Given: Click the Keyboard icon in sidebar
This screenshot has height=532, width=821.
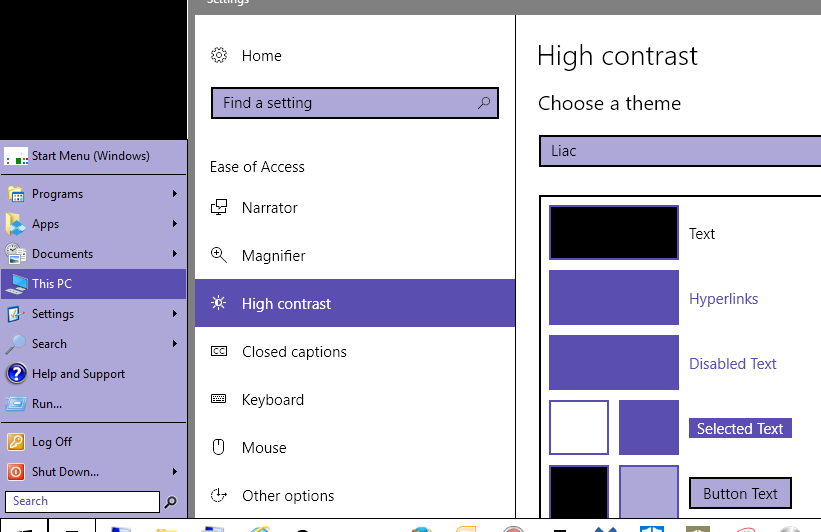Looking at the screenshot, I should (x=219, y=399).
